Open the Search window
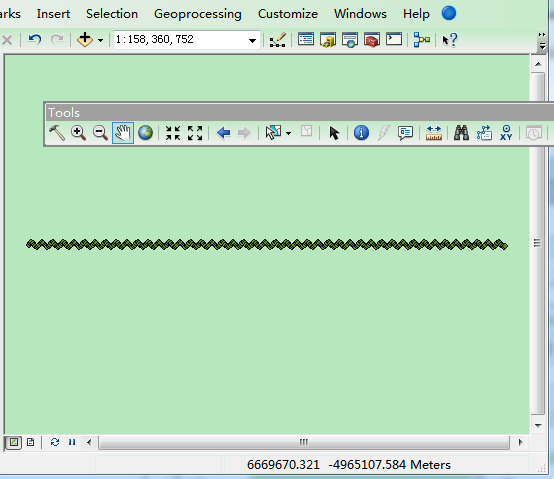The width and height of the screenshot is (554, 479). [x=350, y=40]
